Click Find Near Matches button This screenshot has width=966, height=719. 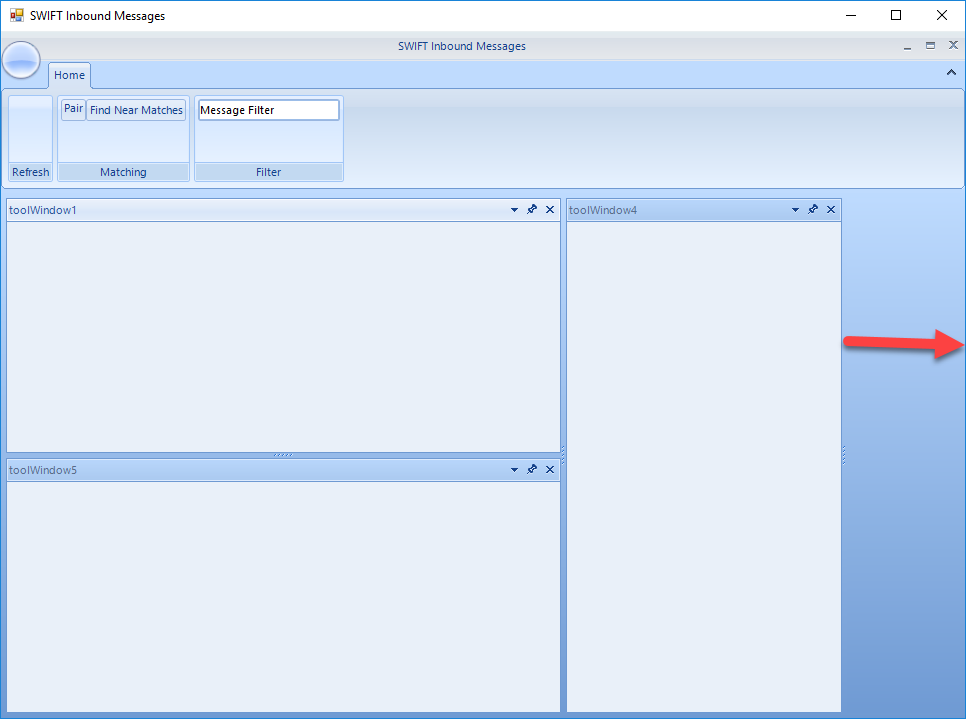tap(136, 110)
